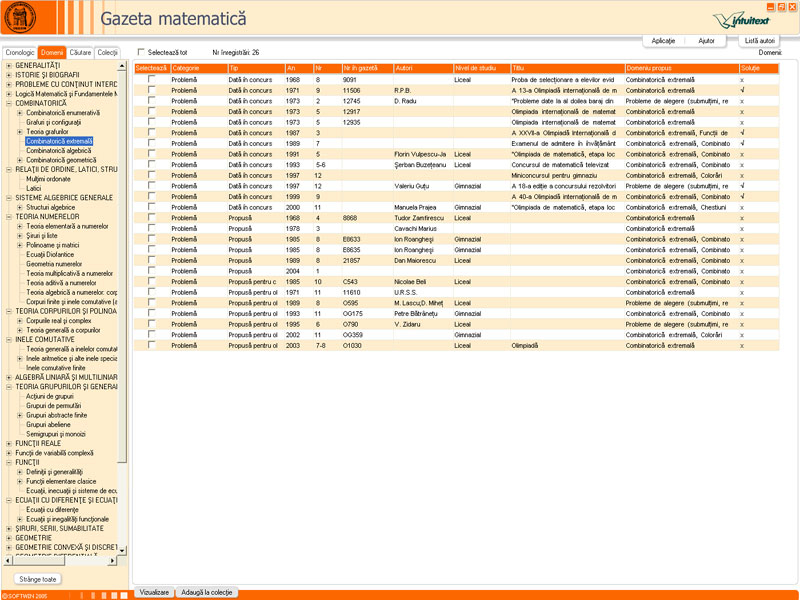Enable the Selectează tot checkbox
Image resolution: width=800 pixels, height=600 pixels.
point(141,52)
